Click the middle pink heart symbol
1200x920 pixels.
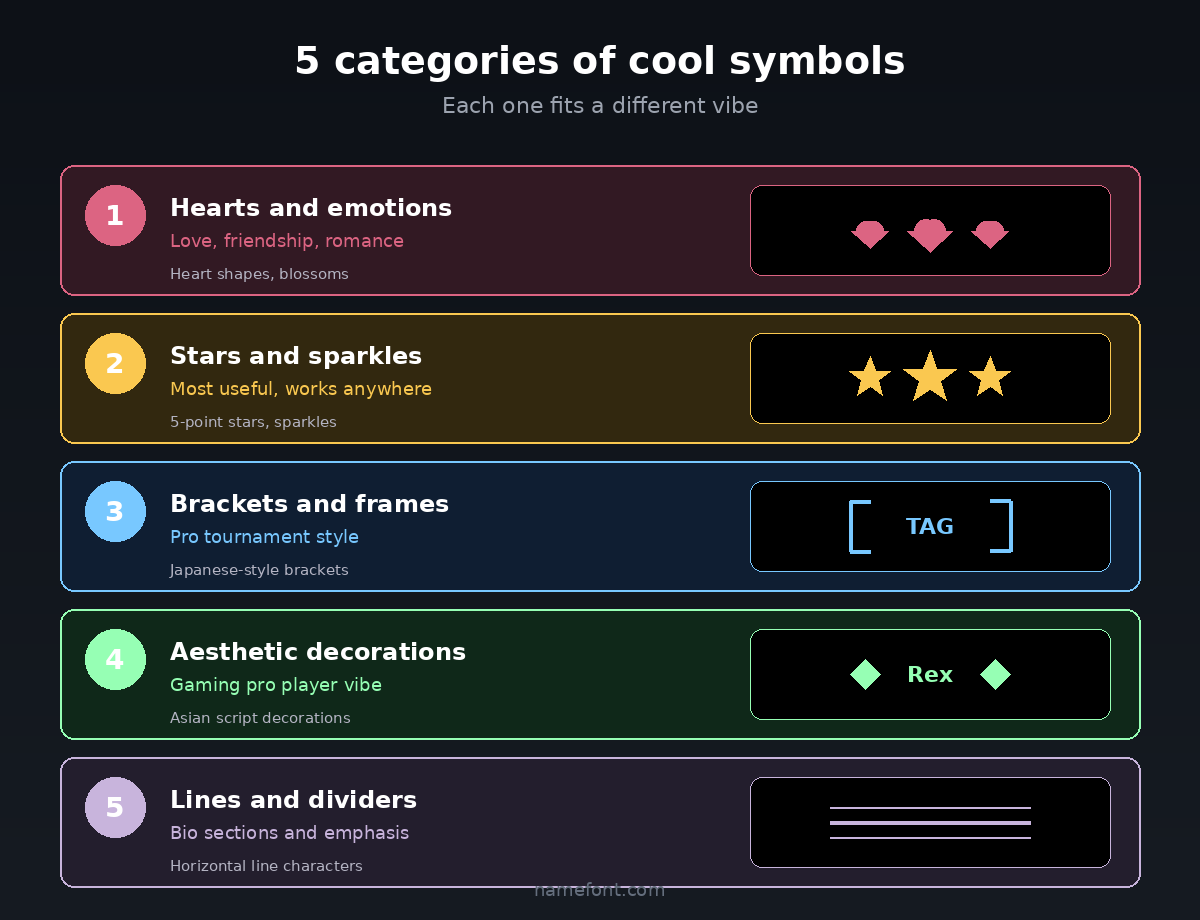pyautogui.click(x=930, y=234)
